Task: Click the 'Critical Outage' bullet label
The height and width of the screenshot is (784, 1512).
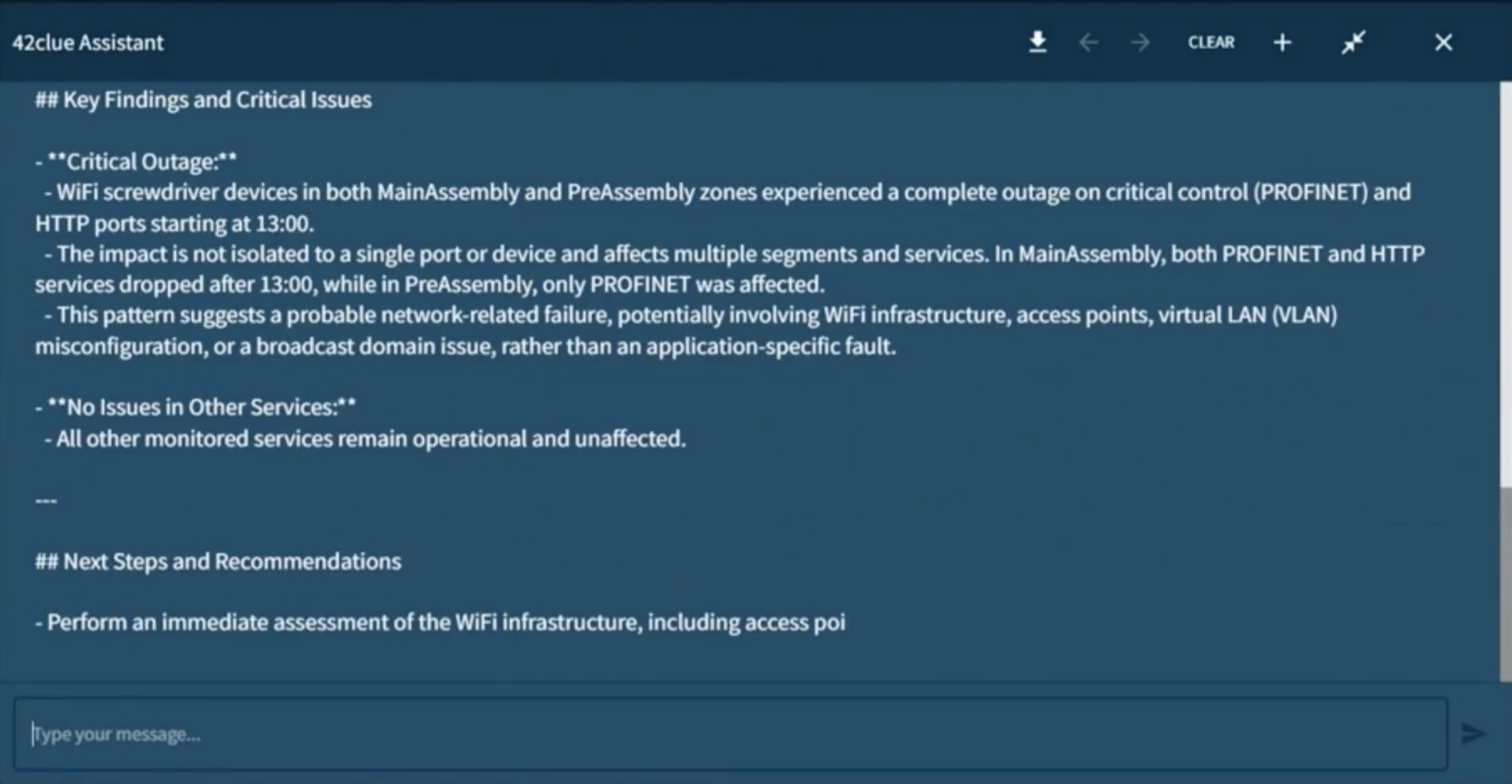Action: point(142,162)
